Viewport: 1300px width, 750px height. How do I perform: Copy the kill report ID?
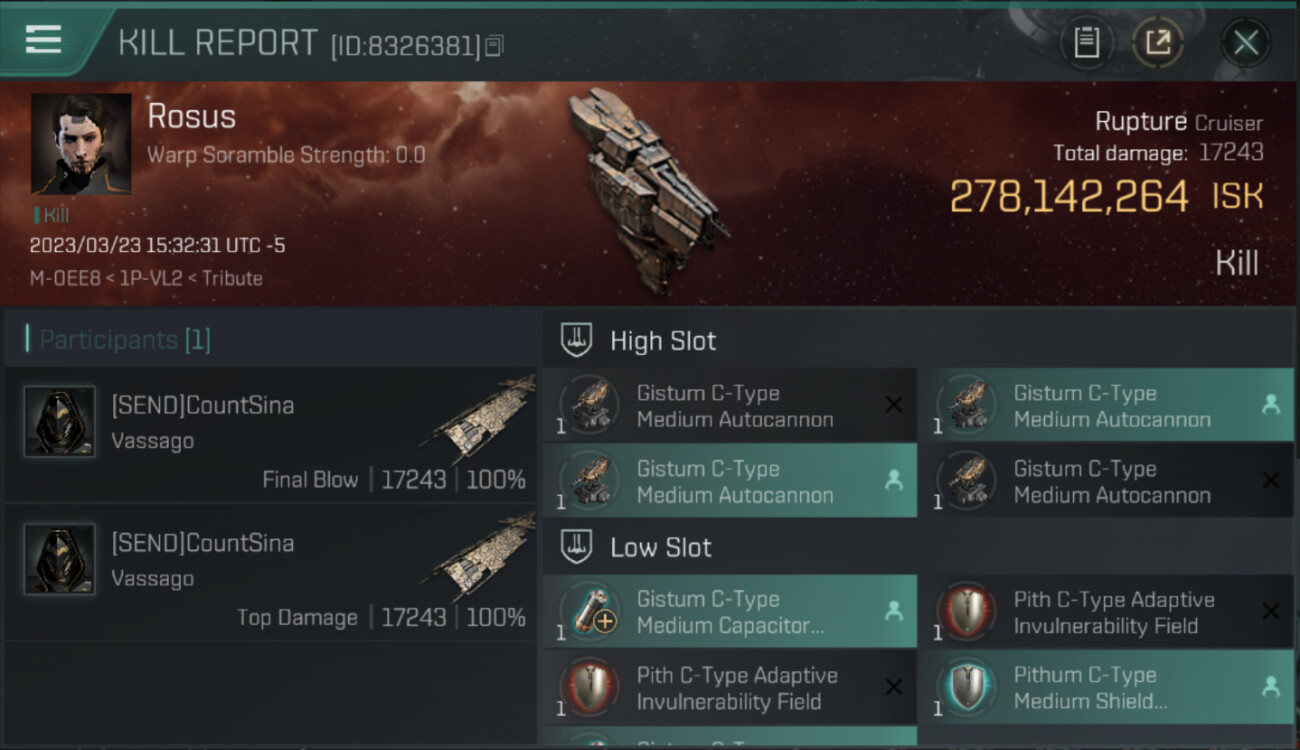tap(494, 46)
